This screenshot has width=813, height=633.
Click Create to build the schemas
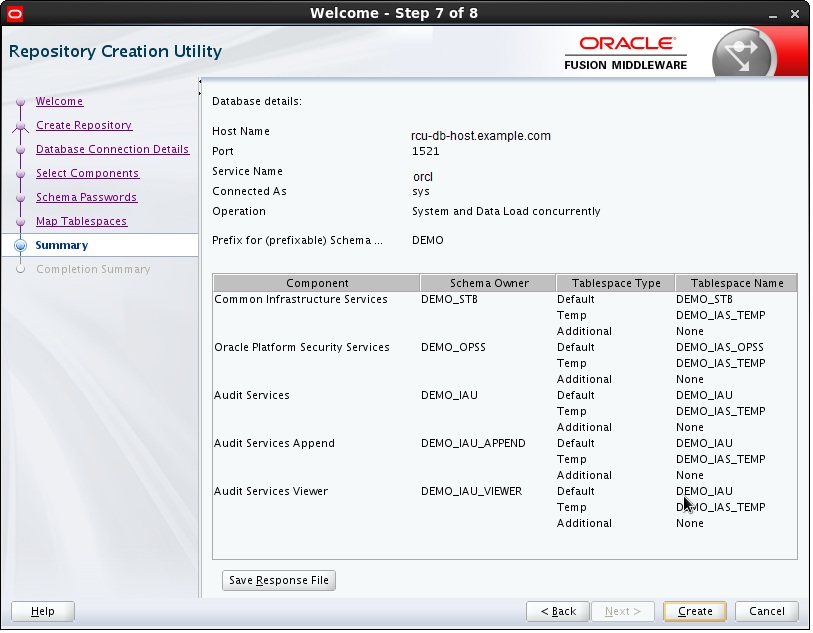click(695, 611)
